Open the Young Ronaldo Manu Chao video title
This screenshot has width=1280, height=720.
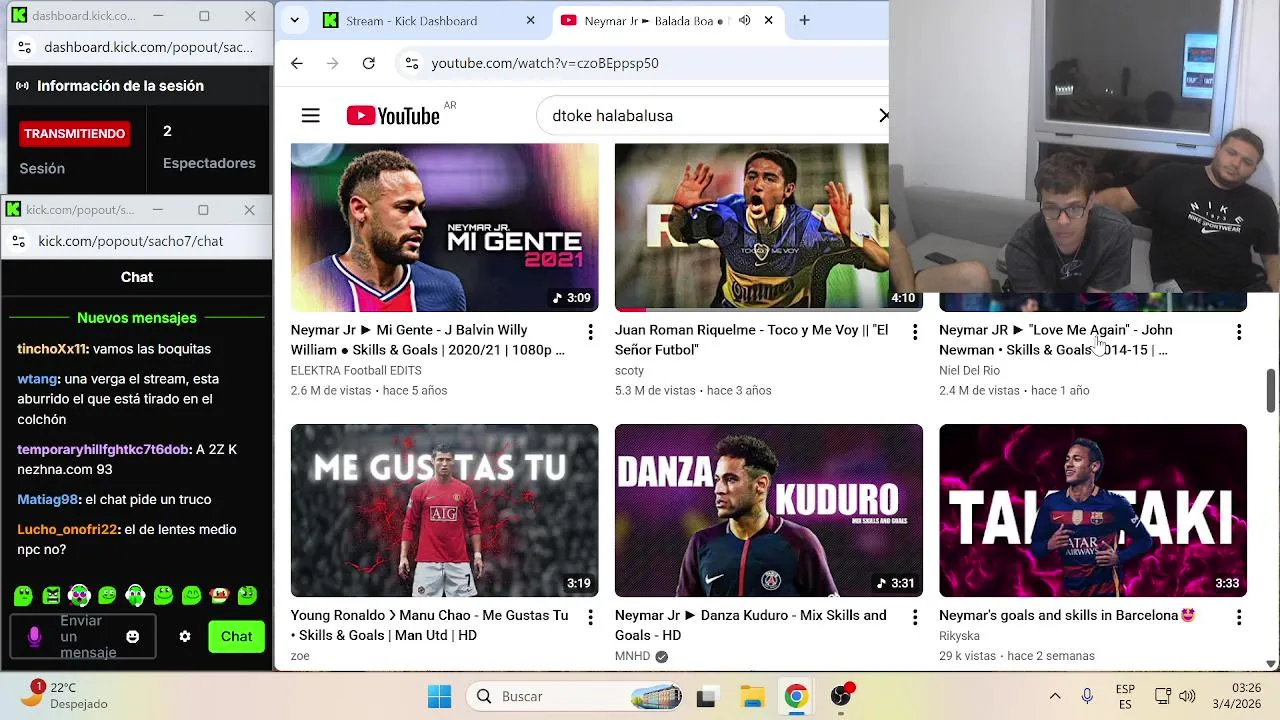click(429, 625)
